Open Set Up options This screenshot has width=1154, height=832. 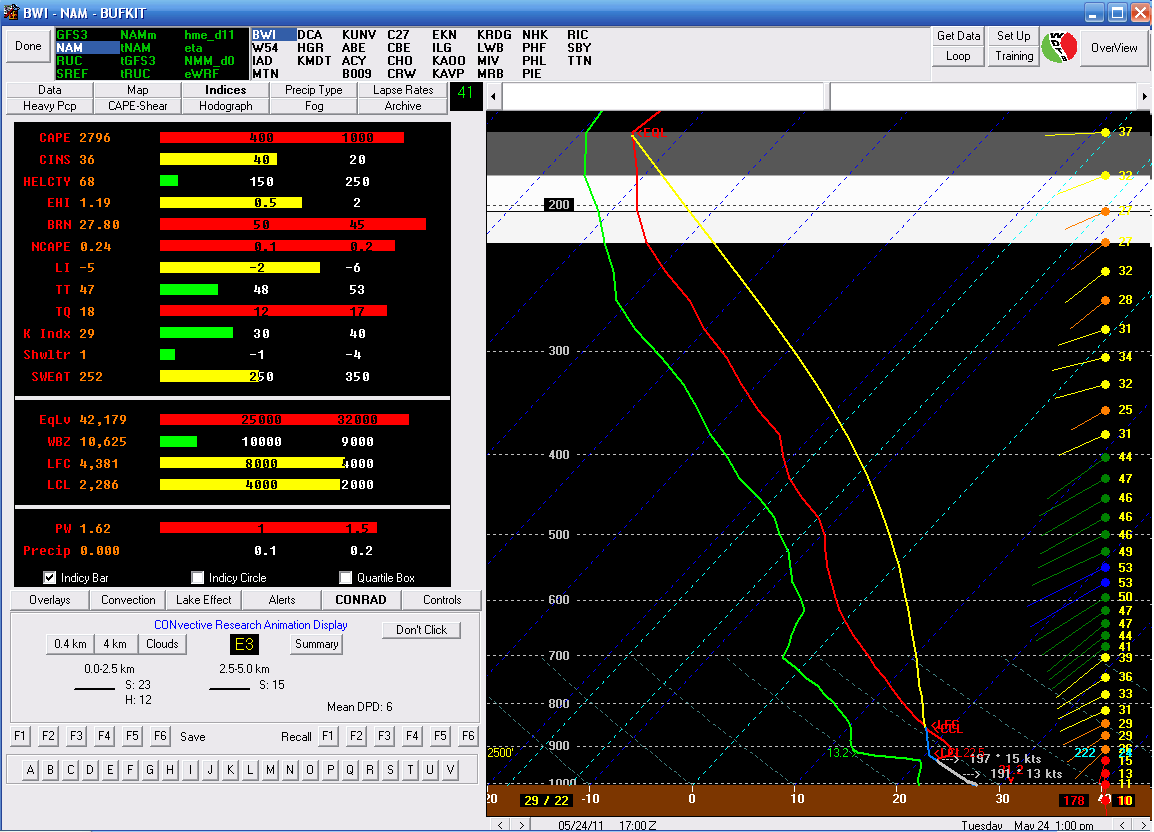[x=1013, y=36]
